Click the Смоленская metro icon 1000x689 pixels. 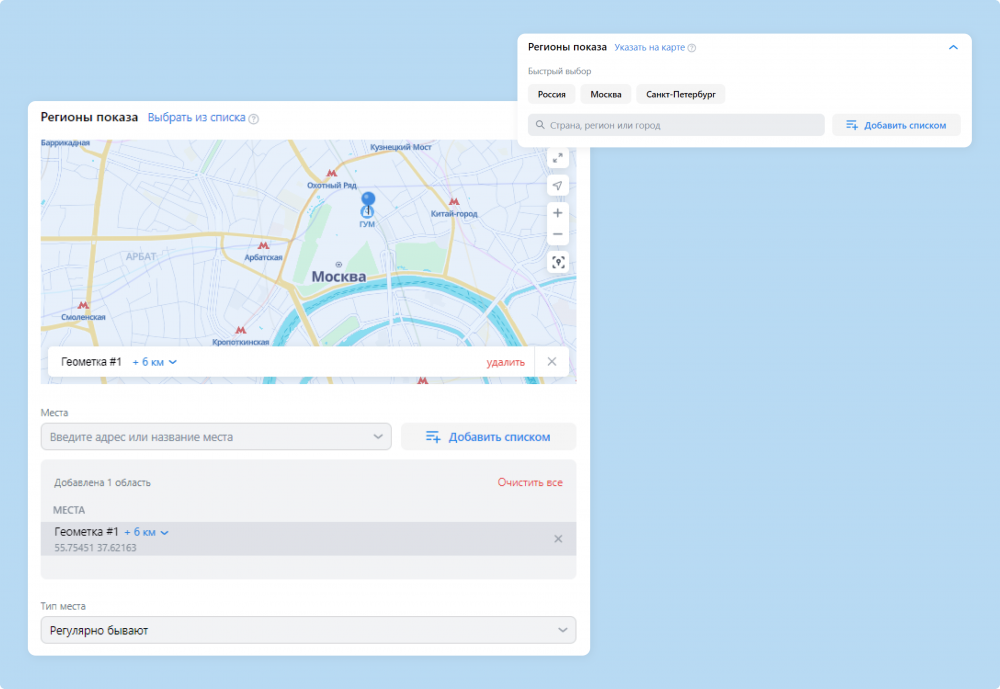point(83,306)
